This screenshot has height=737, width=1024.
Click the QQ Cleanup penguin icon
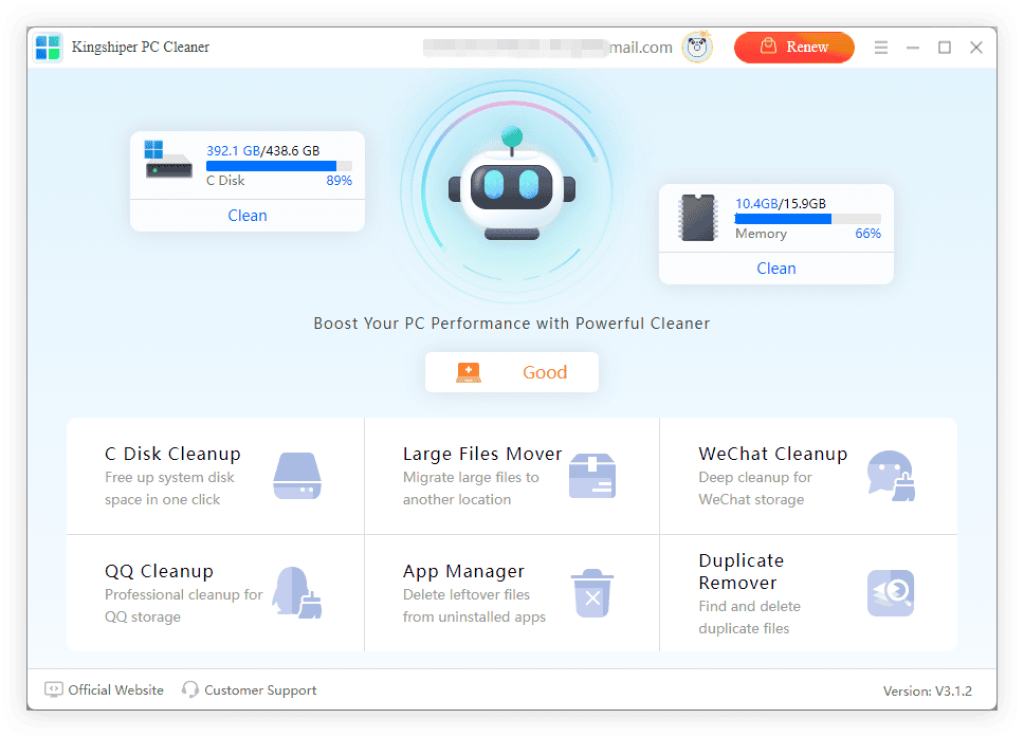click(297, 593)
